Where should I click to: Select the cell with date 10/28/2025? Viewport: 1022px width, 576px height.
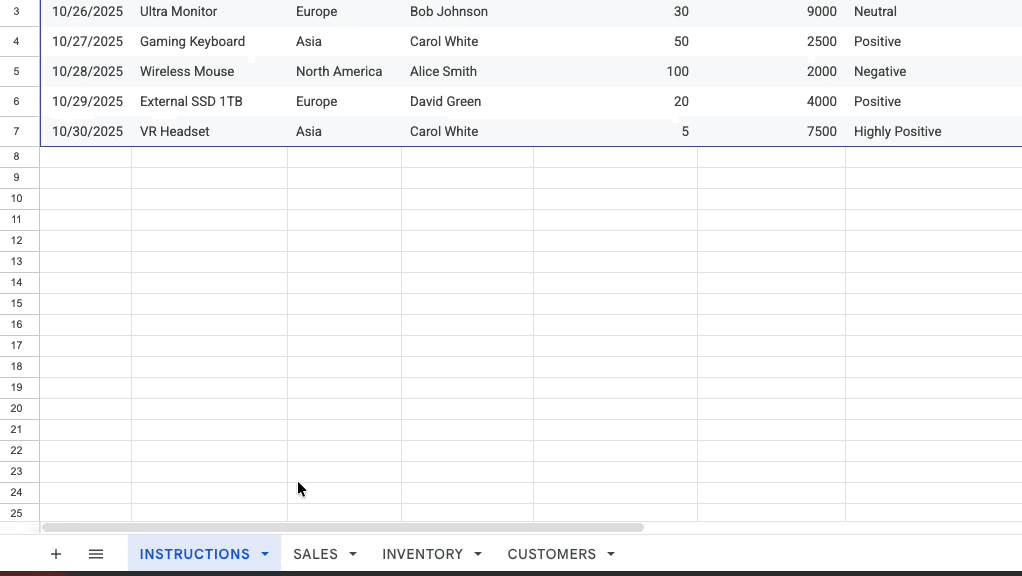click(86, 72)
